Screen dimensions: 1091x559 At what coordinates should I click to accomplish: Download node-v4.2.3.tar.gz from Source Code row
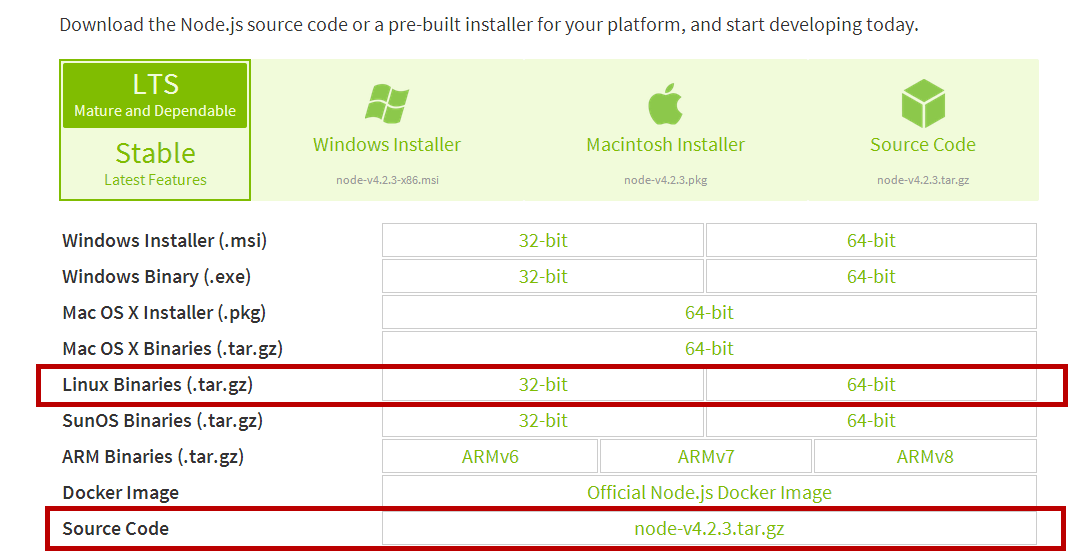[x=709, y=528]
